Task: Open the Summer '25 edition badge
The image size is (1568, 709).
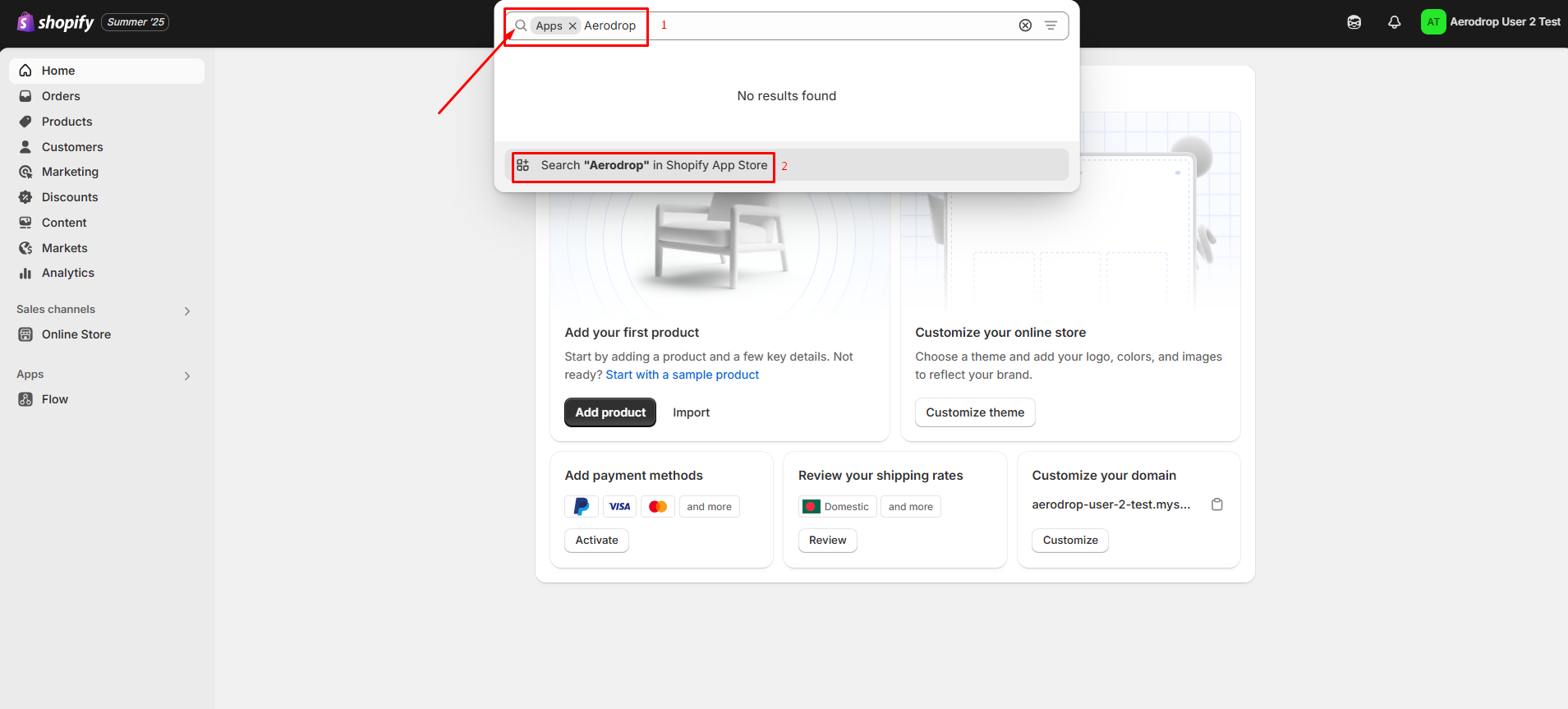Action: [136, 22]
